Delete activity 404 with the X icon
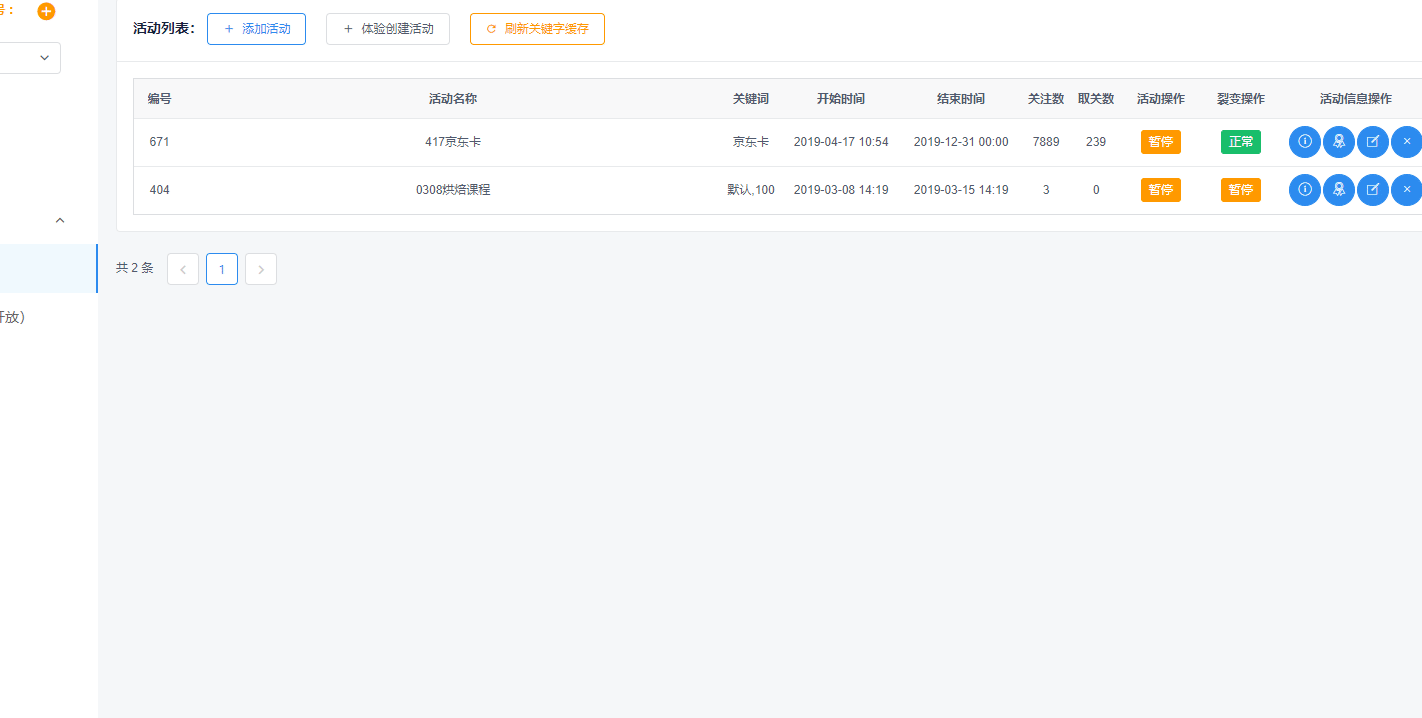This screenshot has height=718, width=1422. click(1406, 190)
